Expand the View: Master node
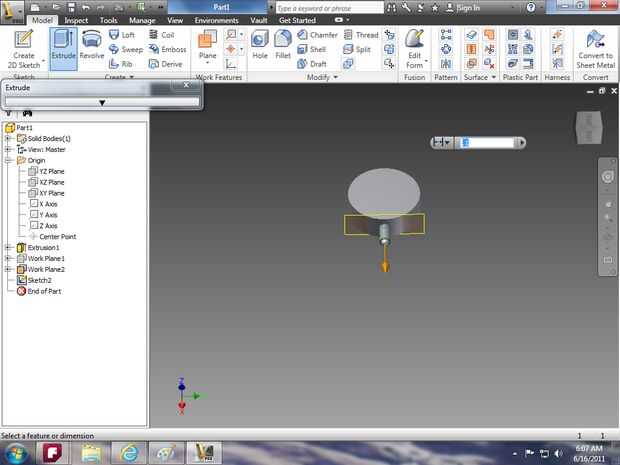 click(x=8, y=149)
